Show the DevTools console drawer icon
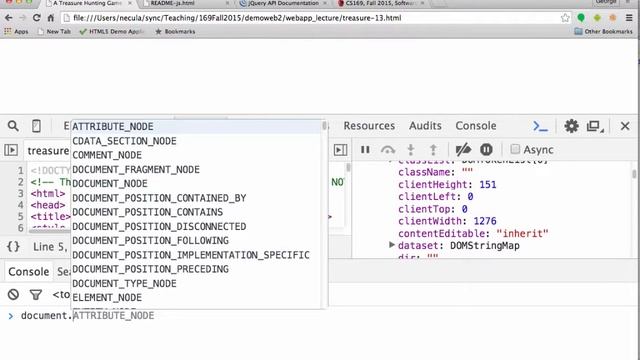640x360 pixels. (540, 126)
